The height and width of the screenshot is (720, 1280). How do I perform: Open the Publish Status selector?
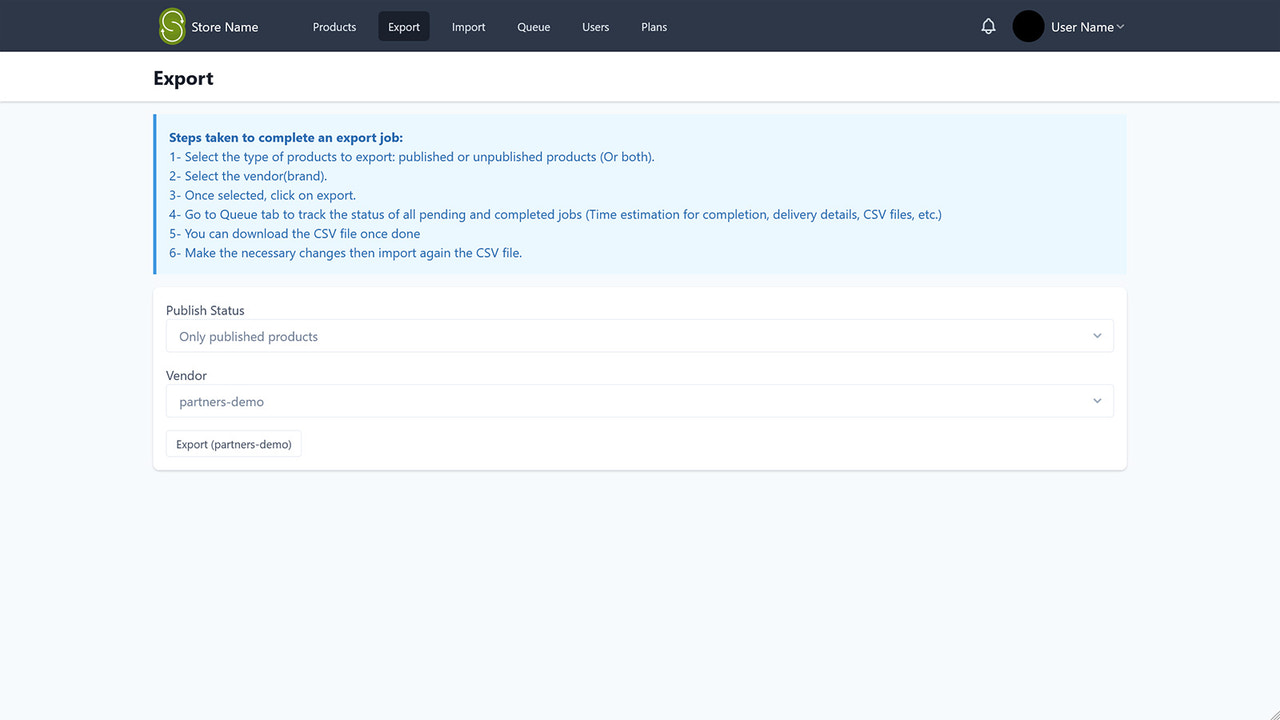(x=640, y=335)
